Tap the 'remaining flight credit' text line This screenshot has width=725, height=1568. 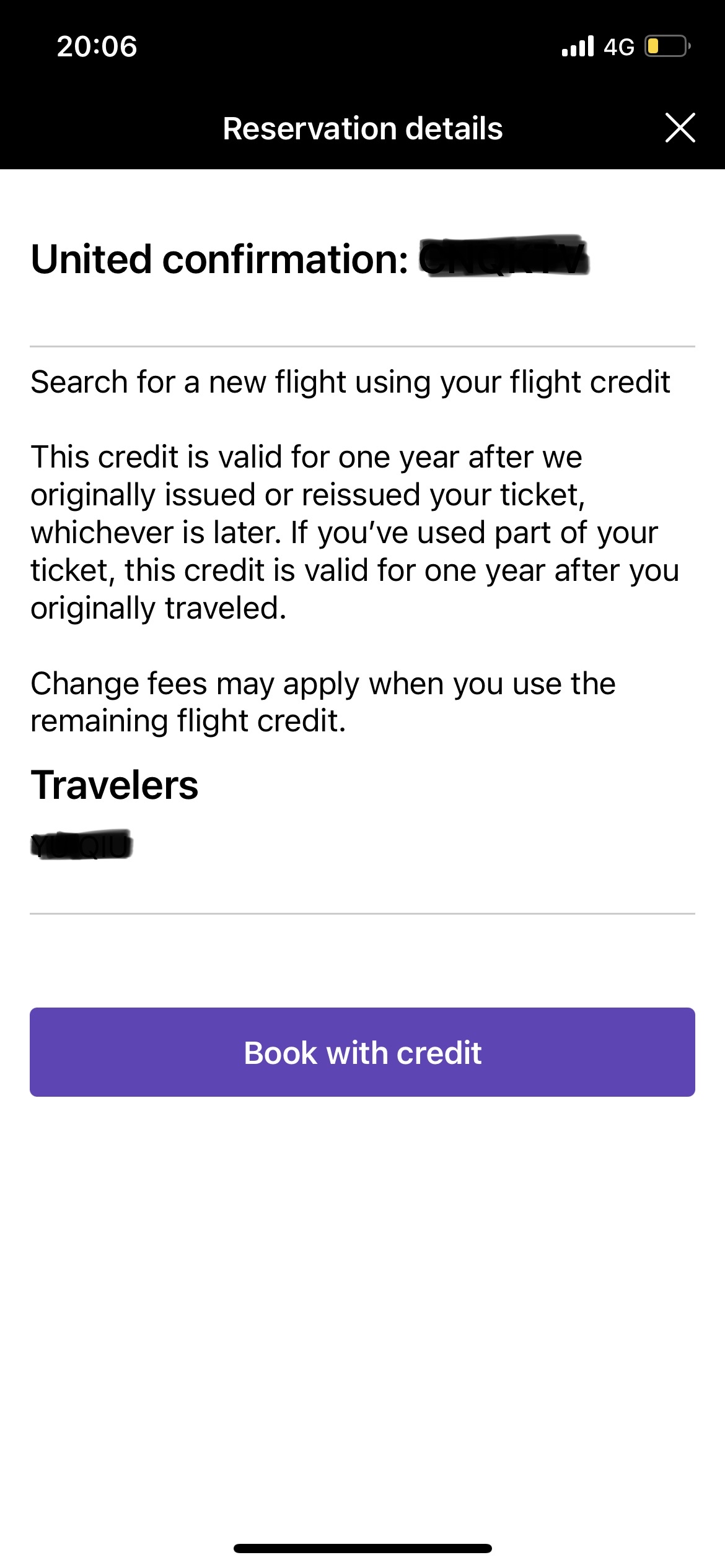(x=188, y=721)
